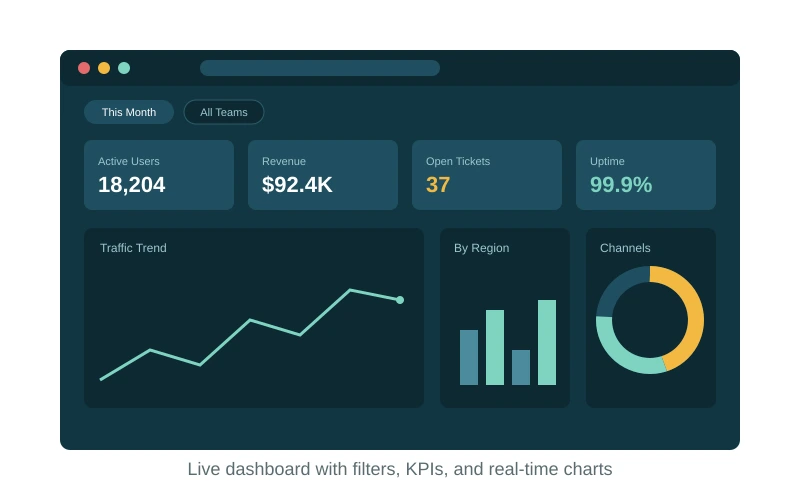Click the dark blue segment of the Channels donut
Viewport: 800px width, 500px height.
point(615,288)
